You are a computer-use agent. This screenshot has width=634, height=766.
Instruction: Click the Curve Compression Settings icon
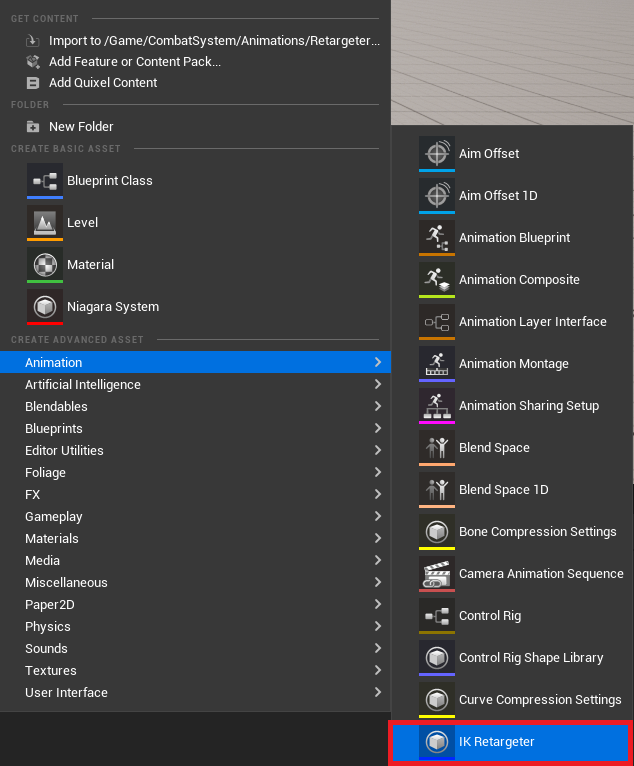[437, 700]
